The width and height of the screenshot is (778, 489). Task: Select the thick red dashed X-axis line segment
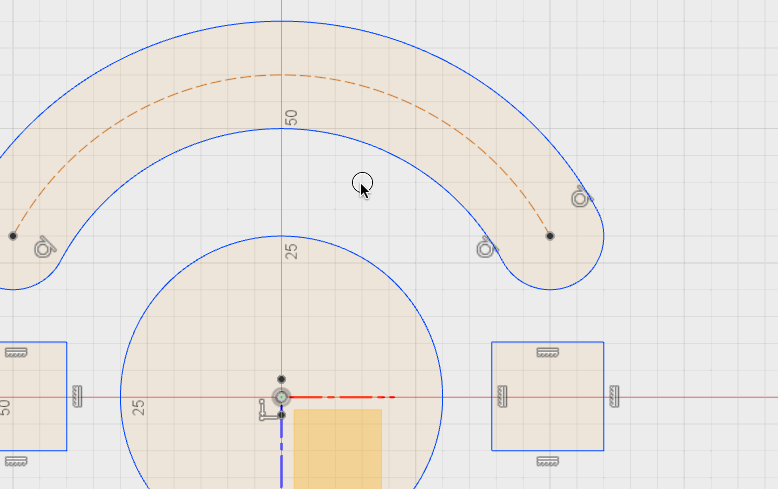[342, 397]
